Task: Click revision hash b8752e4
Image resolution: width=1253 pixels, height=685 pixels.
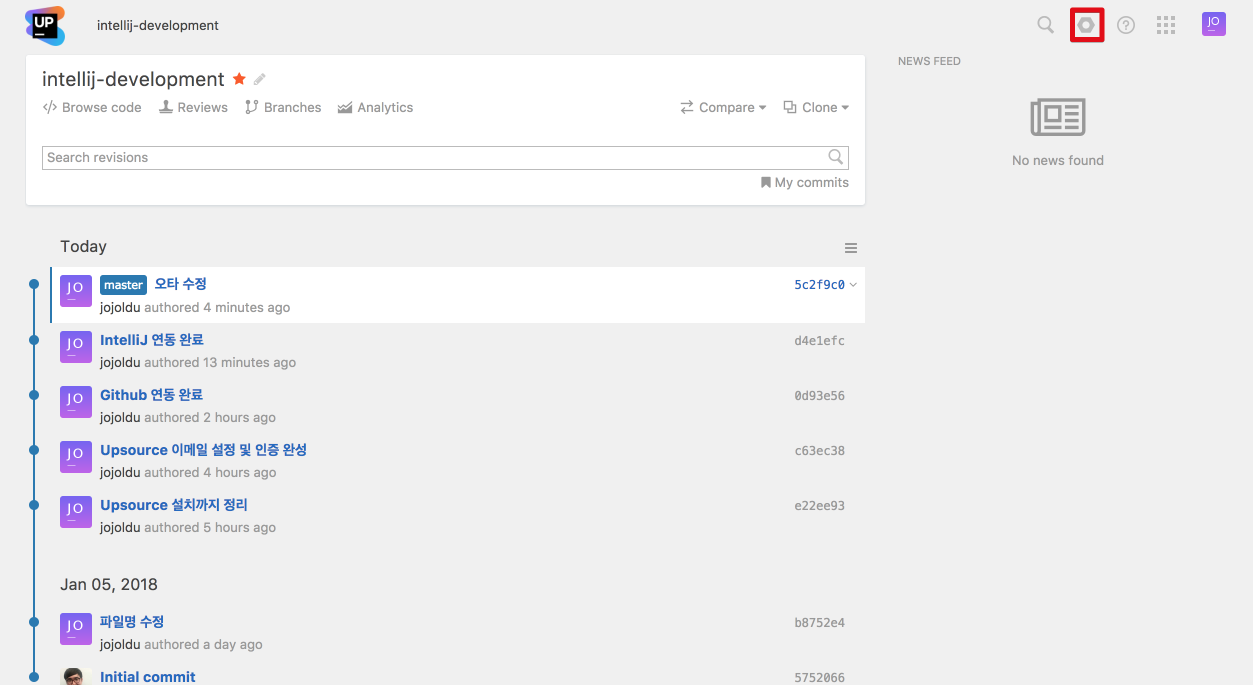Action: click(x=819, y=623)
